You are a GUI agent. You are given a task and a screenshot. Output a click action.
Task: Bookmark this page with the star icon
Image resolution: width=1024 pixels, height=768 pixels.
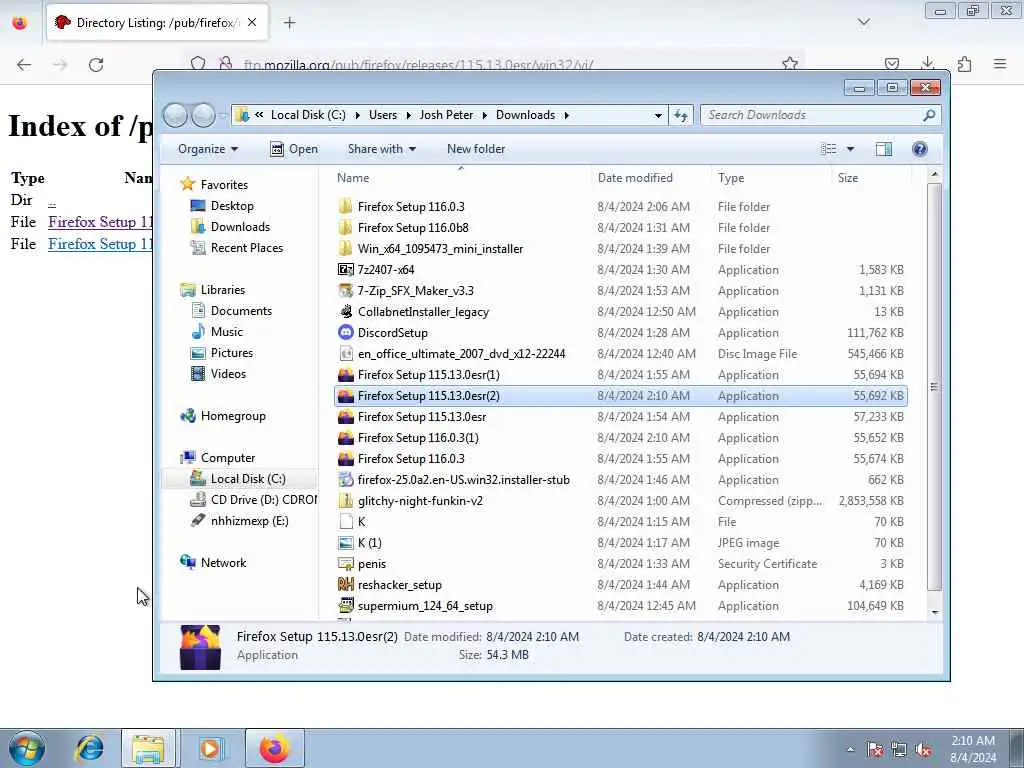(790, 63)
